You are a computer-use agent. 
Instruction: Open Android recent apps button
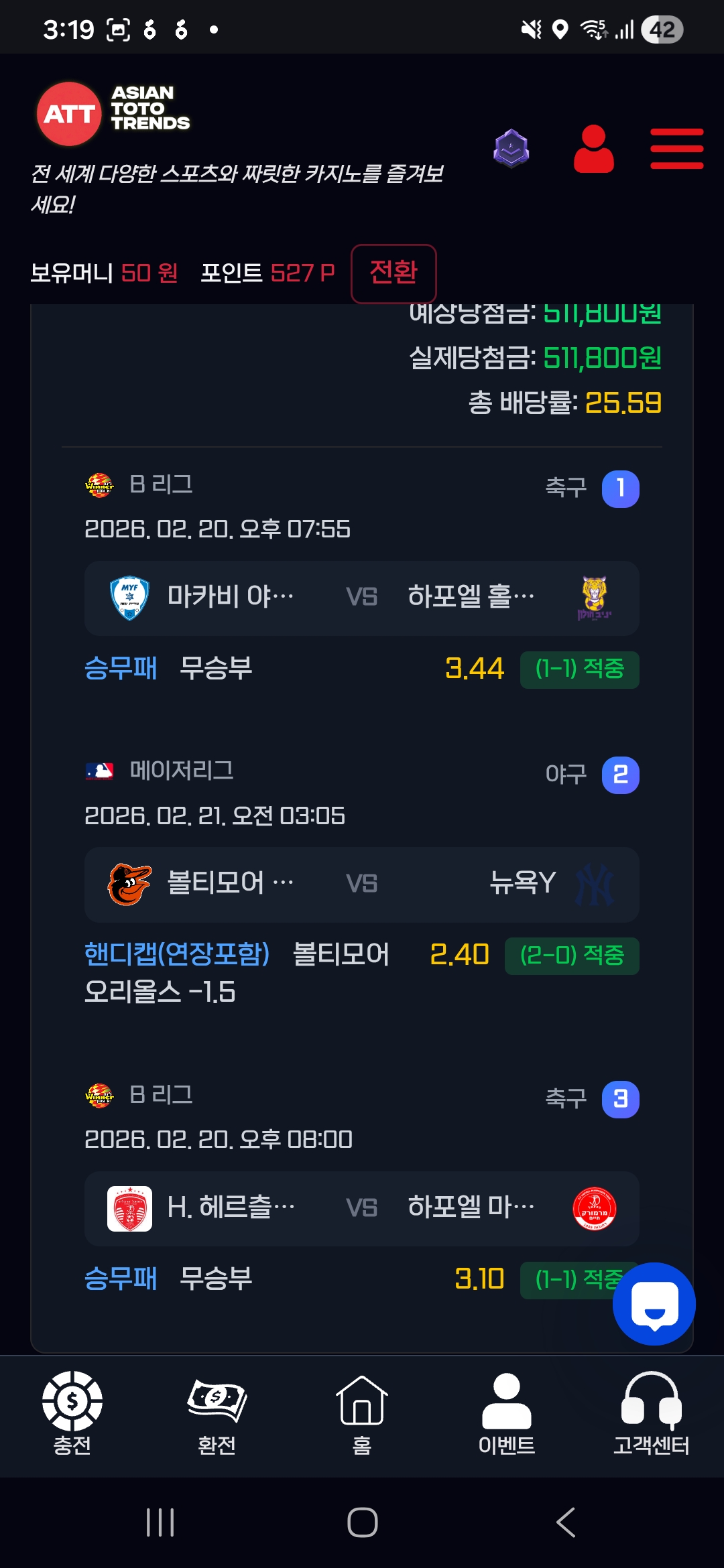point(160,1522)
